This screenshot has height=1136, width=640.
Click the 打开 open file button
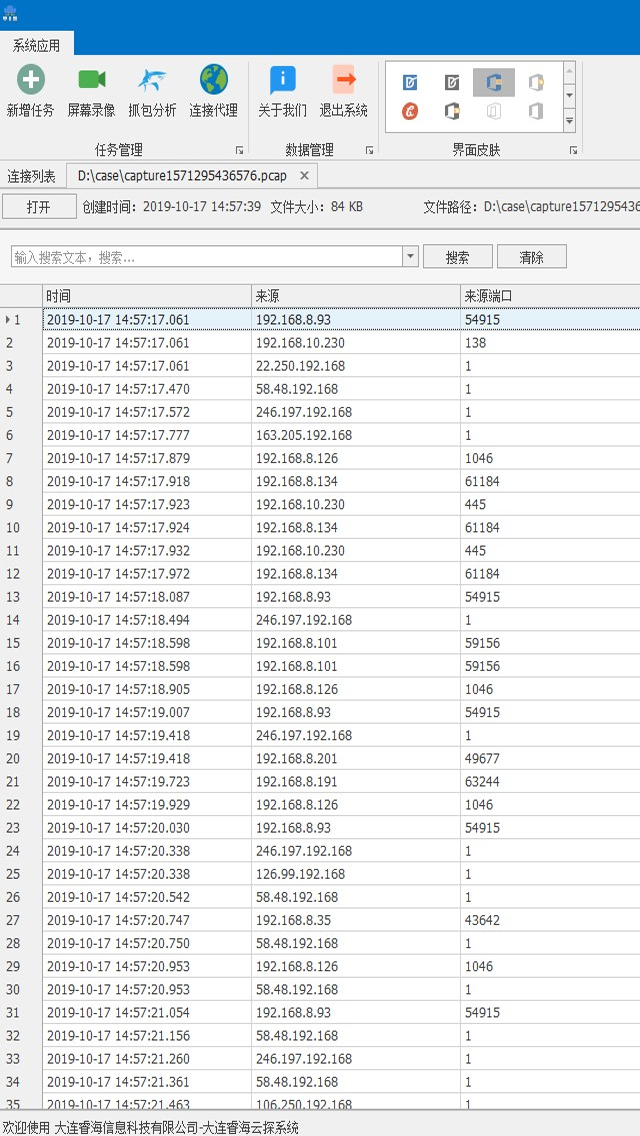pos(39,207)
